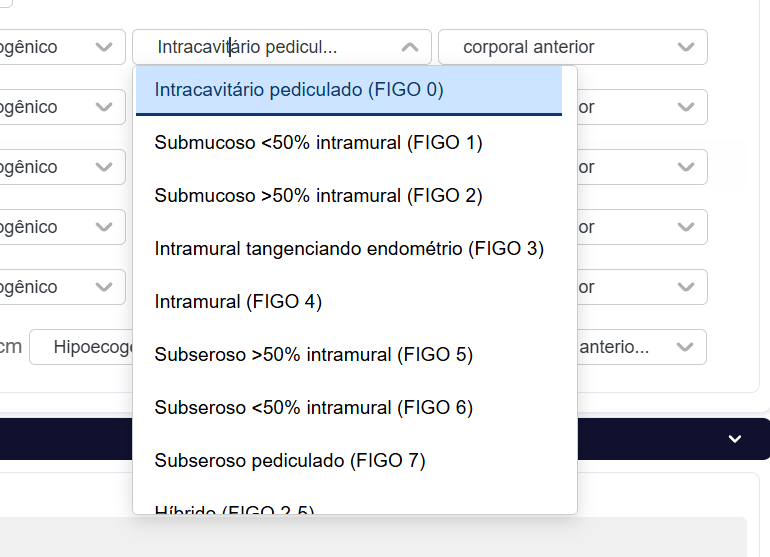Viewport: 770px width, 557px height.
Task: Choose the "Intramural (FIGO 4)" option
Action: 238,301
